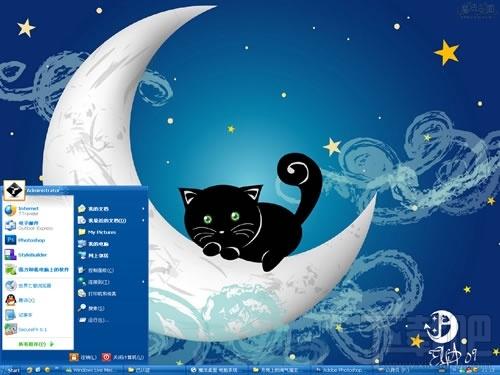Viewport: 500px width, 375px height.
Task: Launch Outlook Express email entry
Action: click(37, 225)
